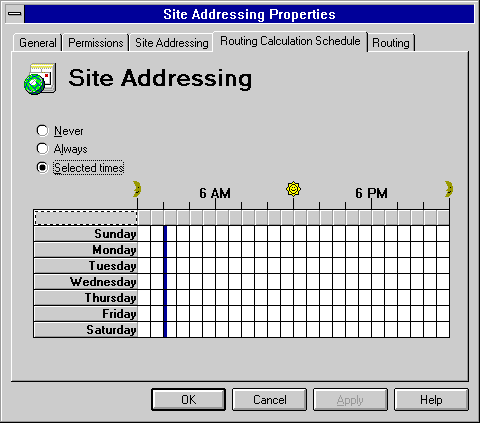Click the Cancel button

coord(270,399)
